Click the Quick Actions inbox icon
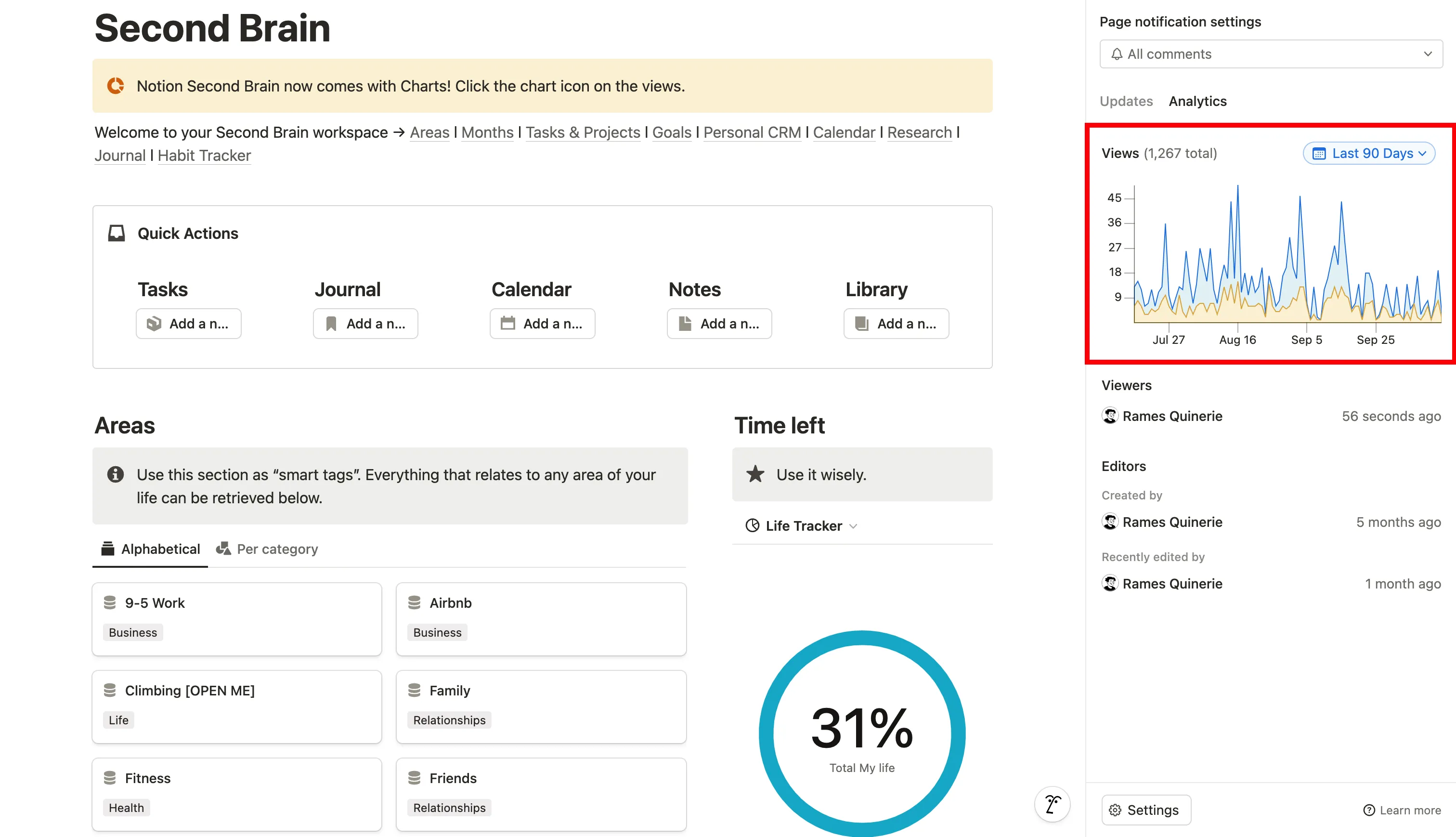The height and width of the screenshot is (837, 1456). point(117,234)
